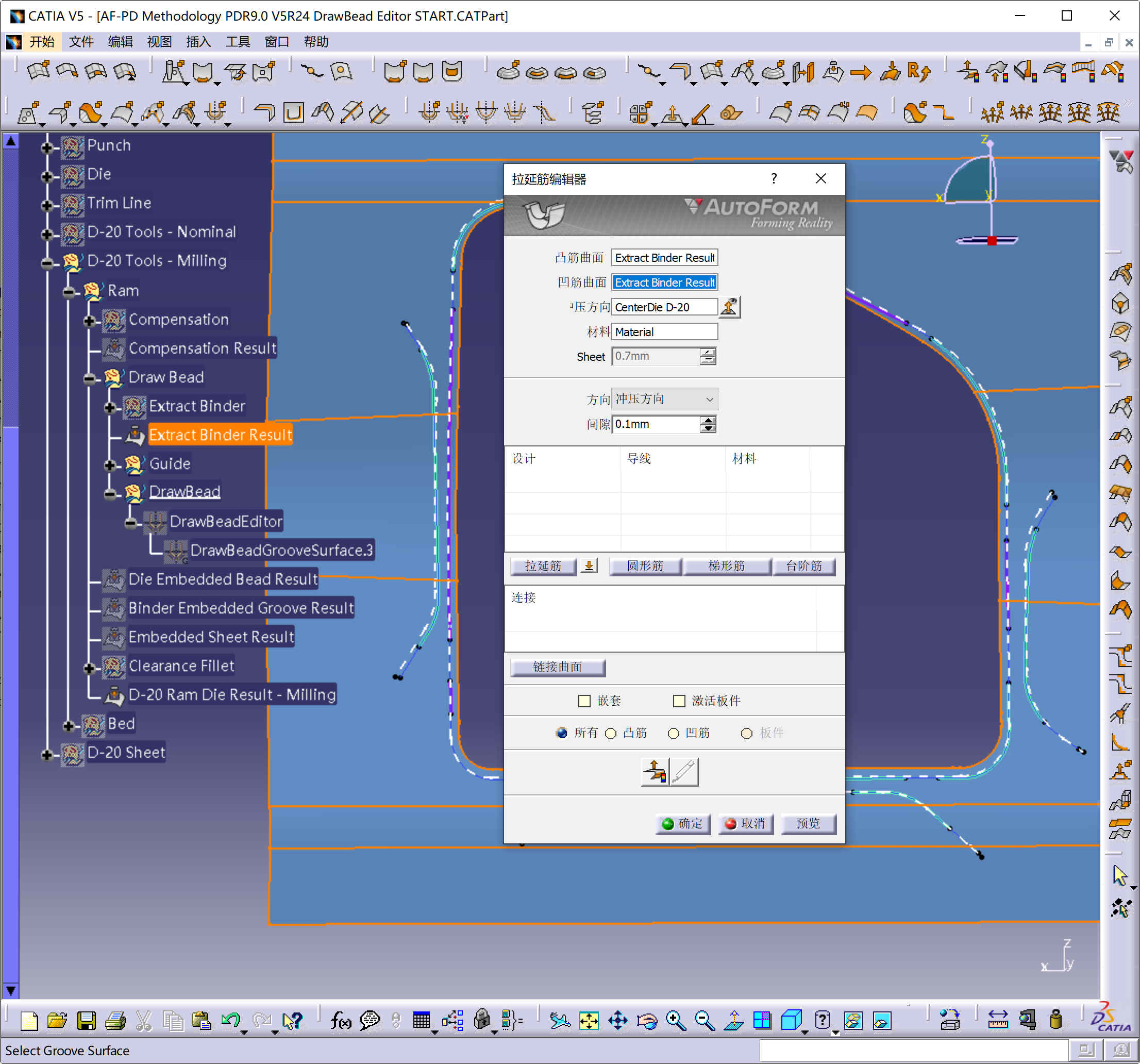Click the Print icon
The width and height of the screenshot is (1140, 1064).
pyautogui.click(x=115, y=1020)
